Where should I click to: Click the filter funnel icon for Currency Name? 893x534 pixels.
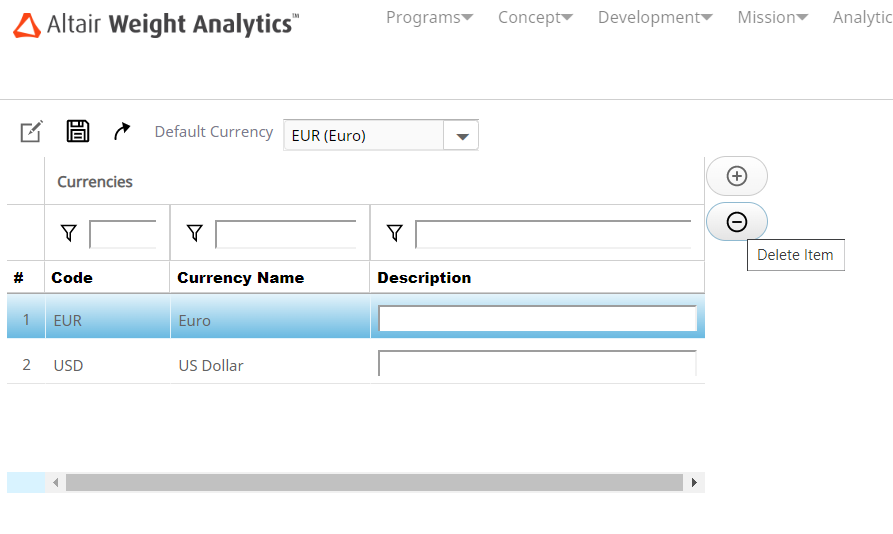(195, 233)
